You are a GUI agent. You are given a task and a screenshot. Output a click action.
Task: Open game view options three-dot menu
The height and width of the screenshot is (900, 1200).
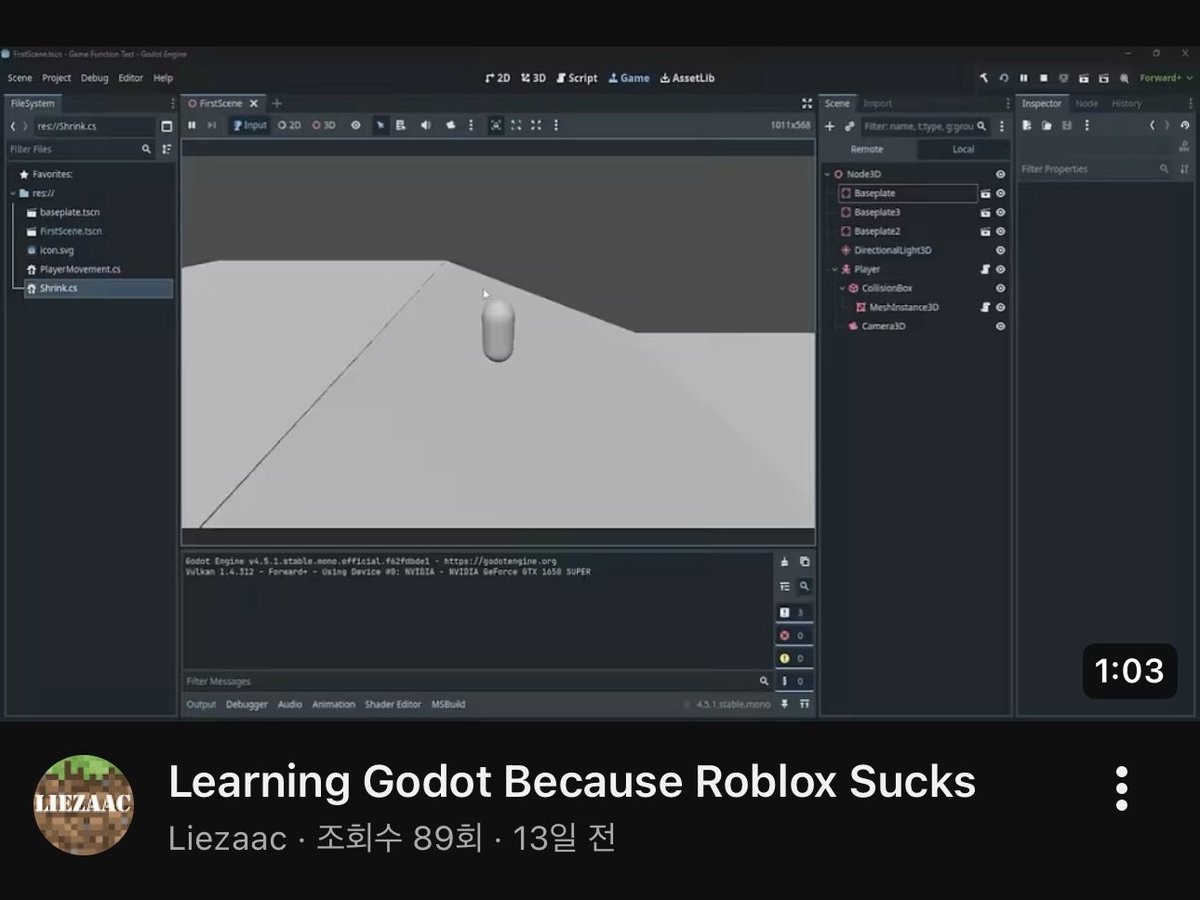[556, 125]
